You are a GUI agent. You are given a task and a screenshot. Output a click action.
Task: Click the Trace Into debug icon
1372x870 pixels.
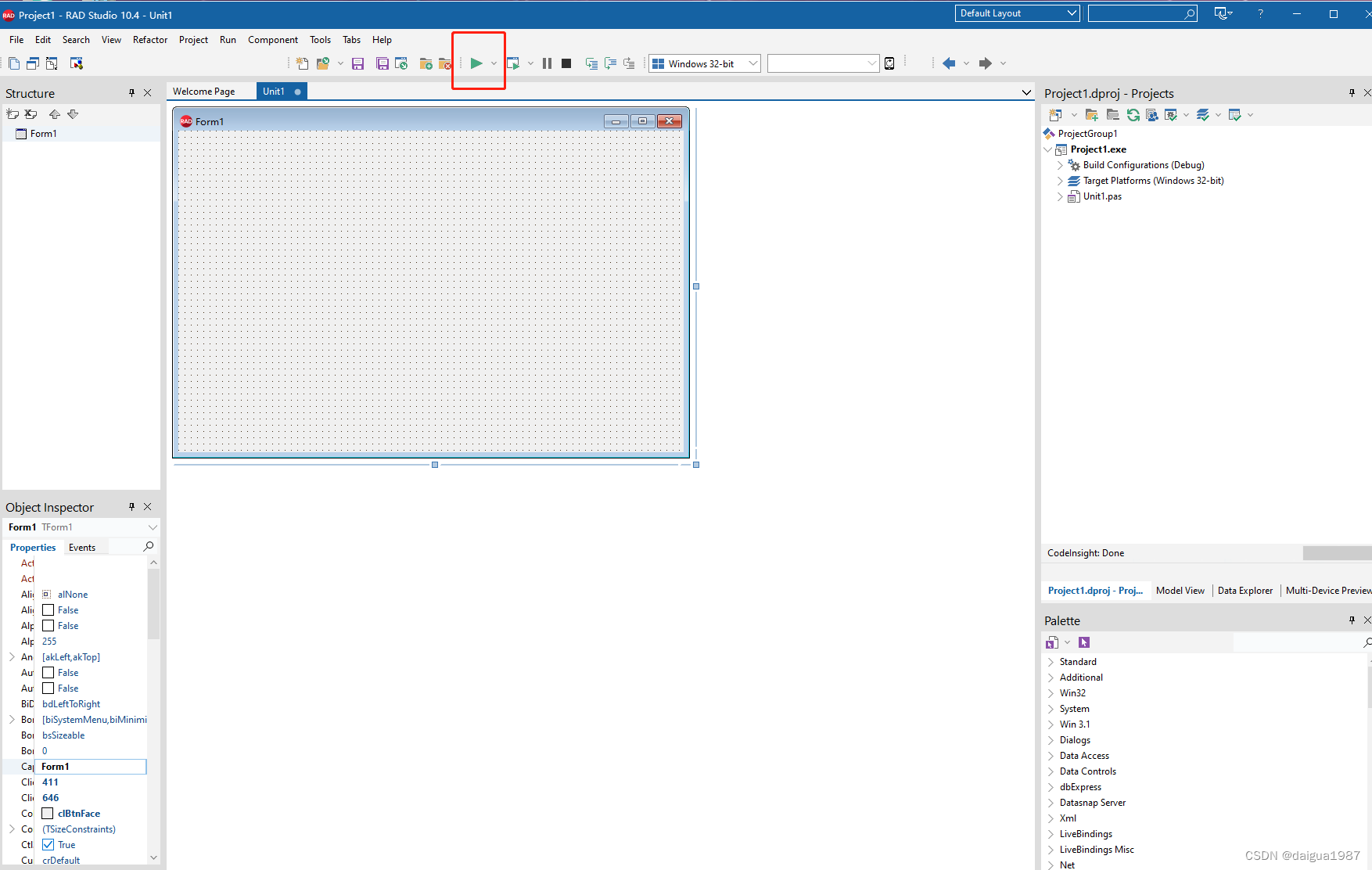coord(591,63)
